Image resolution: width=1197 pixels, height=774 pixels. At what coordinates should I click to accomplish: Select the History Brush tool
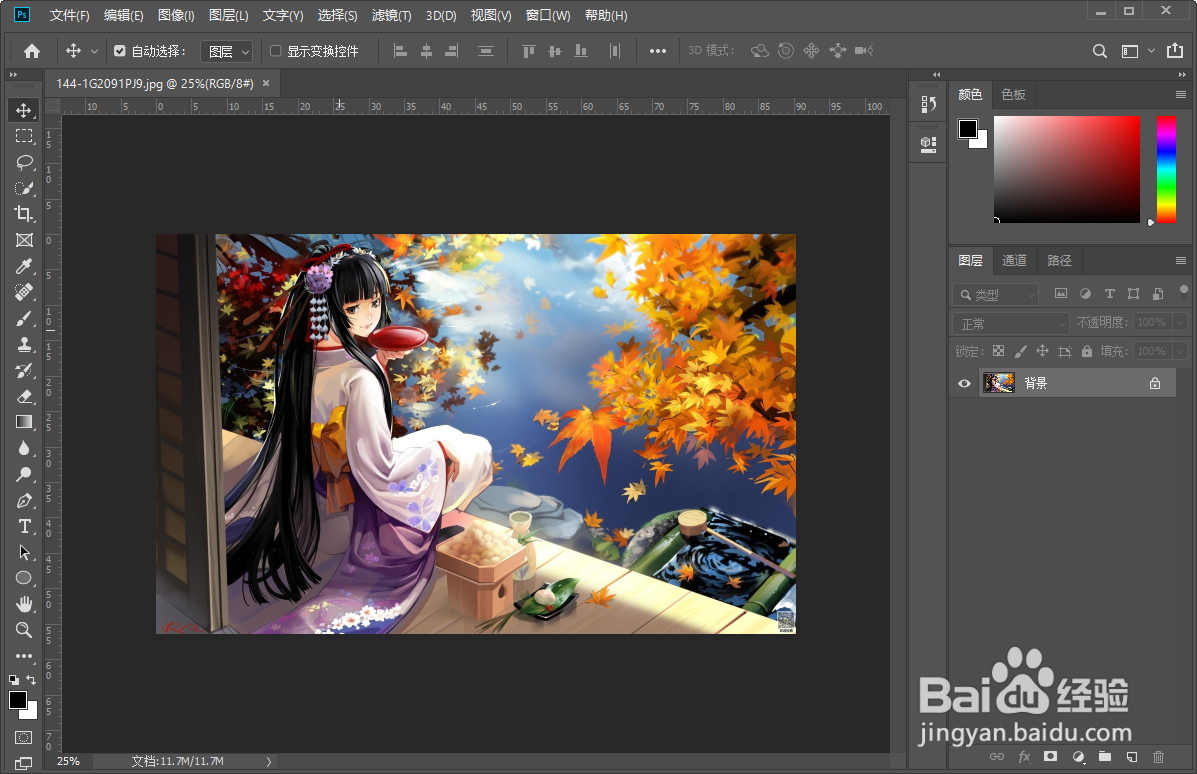tap(24, 370)
